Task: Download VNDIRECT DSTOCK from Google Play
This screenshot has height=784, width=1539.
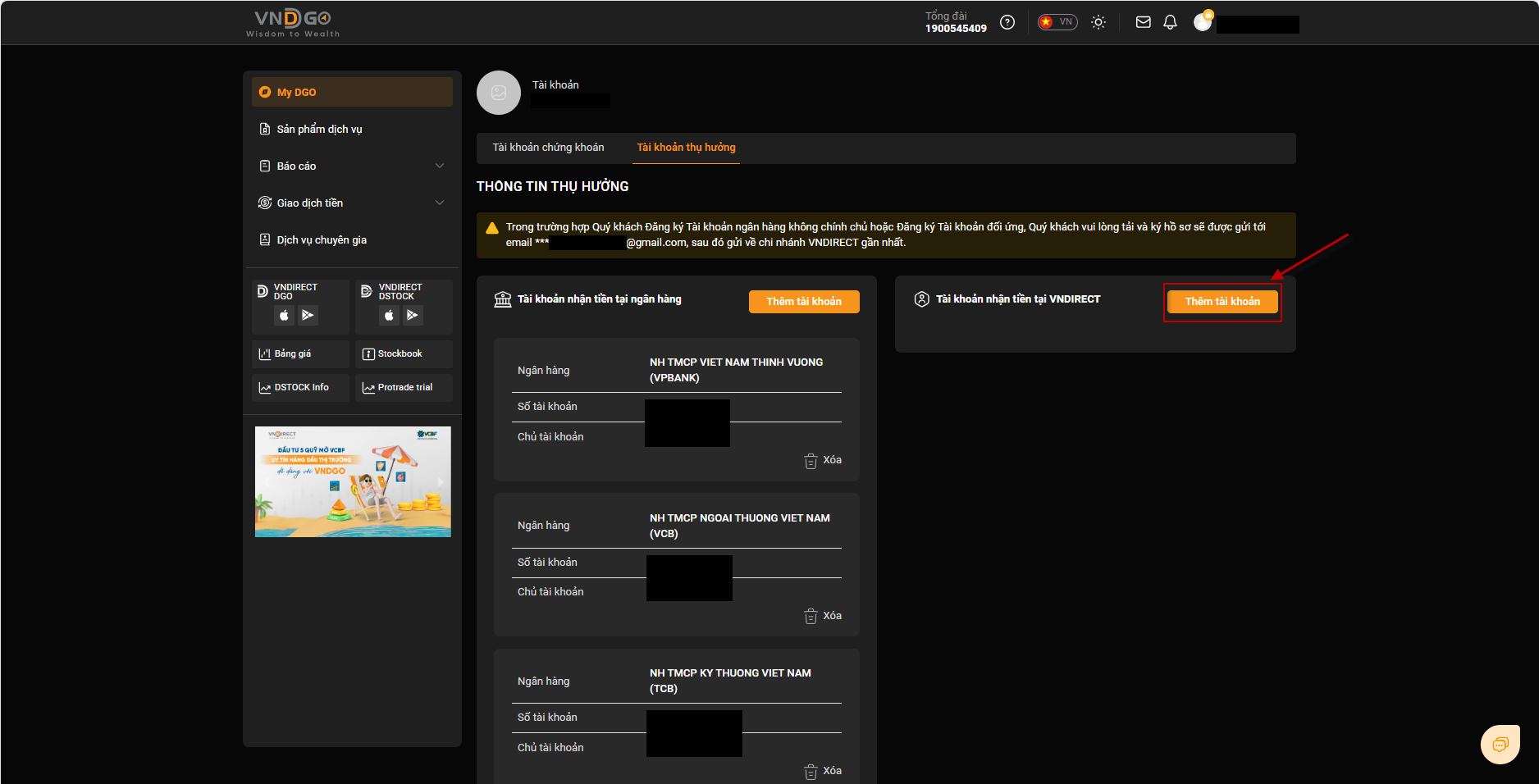Action: 413,315
